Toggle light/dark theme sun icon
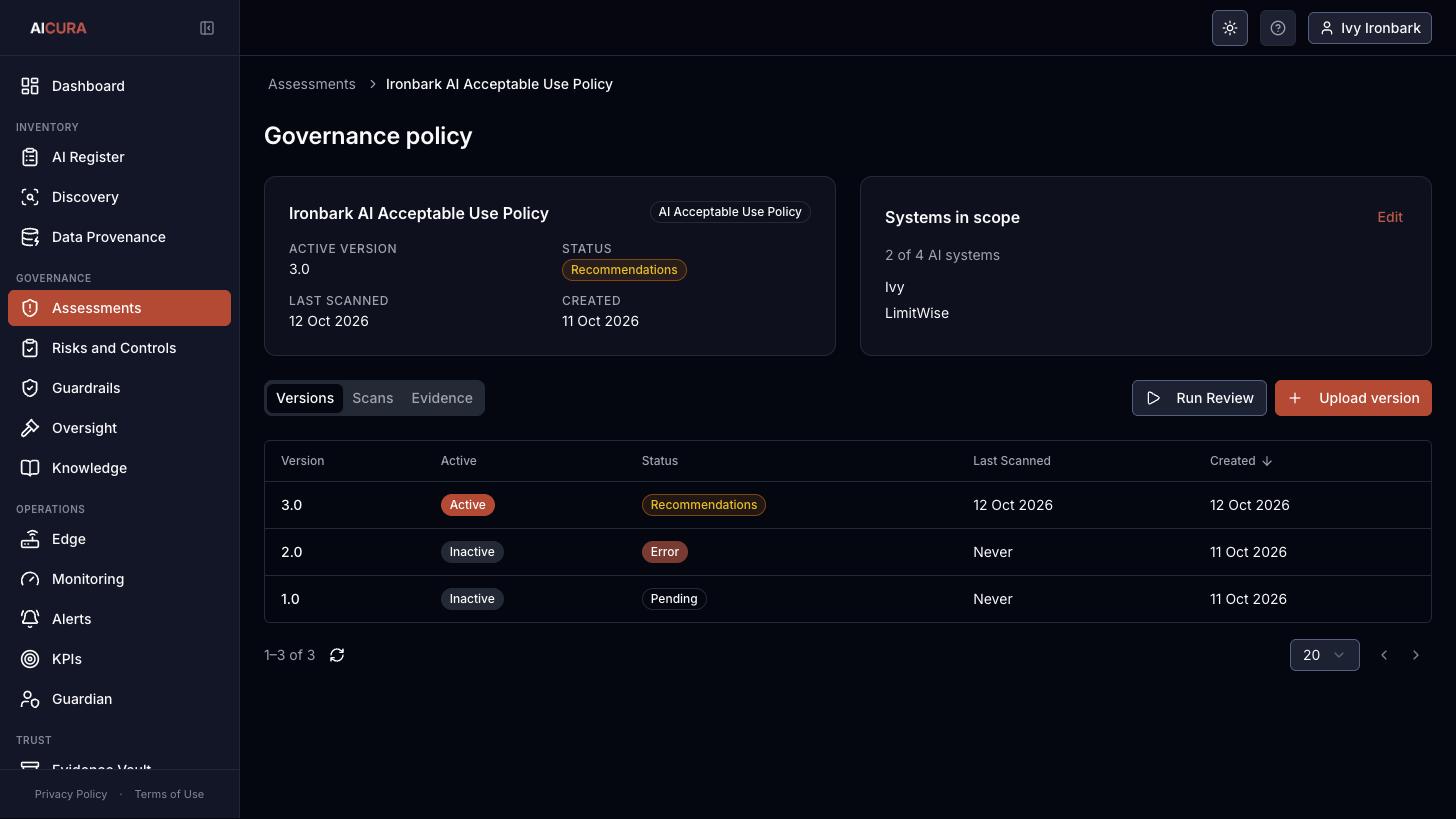Image resolution: width=1456 pixels, height=819 pixels. 1230,28
